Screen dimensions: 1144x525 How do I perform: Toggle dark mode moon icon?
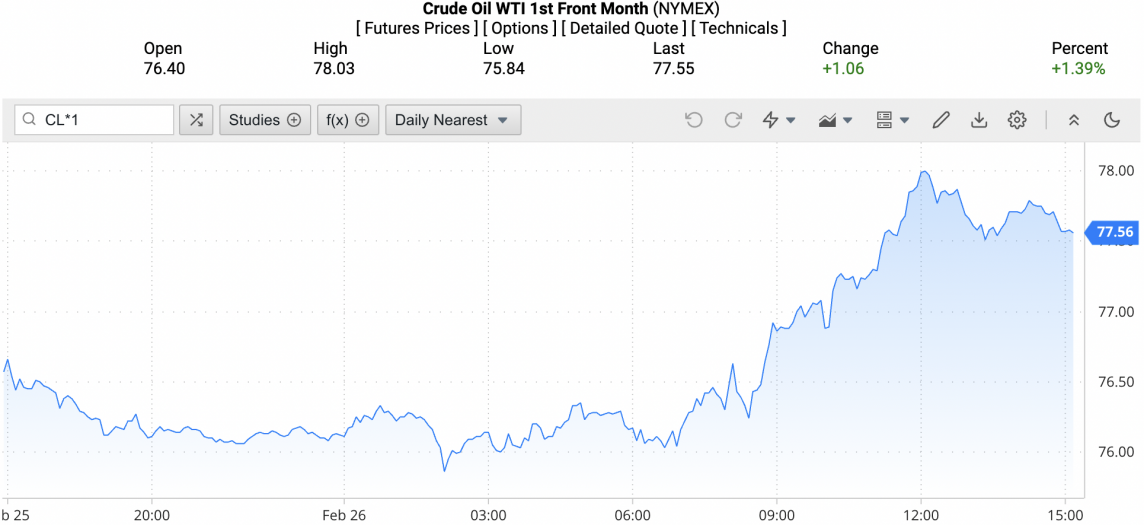pyautogui.click(x=1112, y=120)
